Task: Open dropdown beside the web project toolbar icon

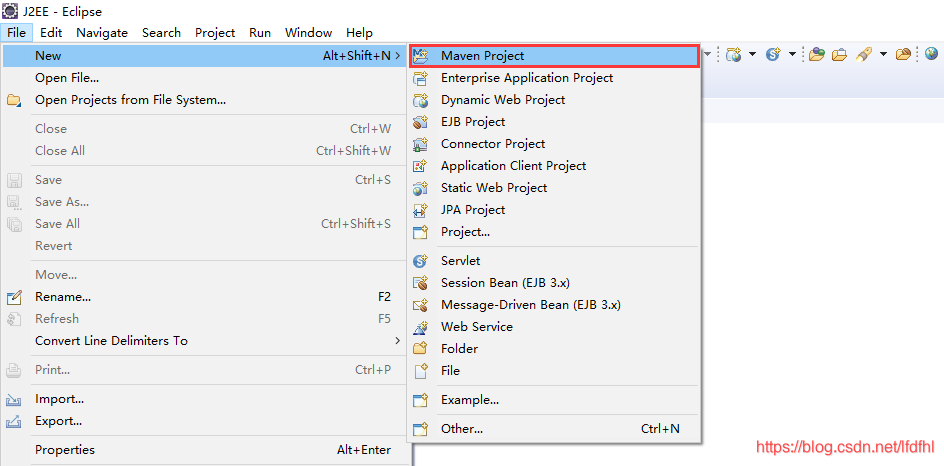Action: pyautogui.click(x=753, y=55)
